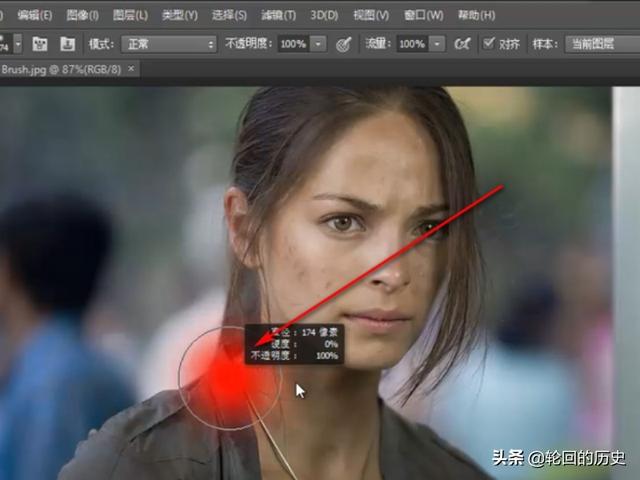The width and height of the screenshot is (640, 480).
Task: Close the Brush.jpg document tab
Action: (131, 69)
